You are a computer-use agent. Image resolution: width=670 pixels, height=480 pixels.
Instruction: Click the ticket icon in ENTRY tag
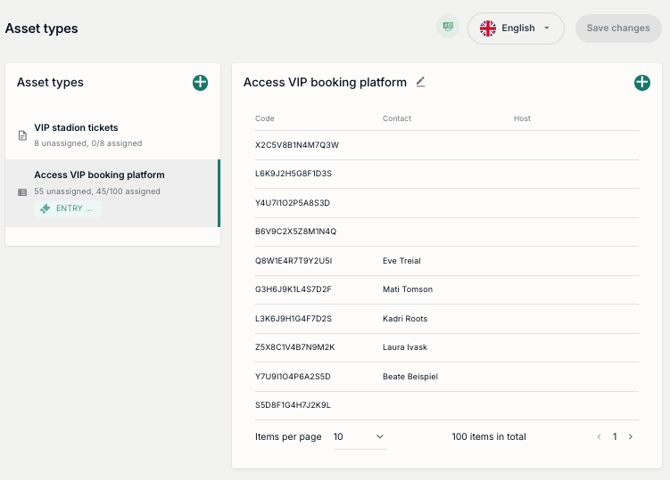45,209
